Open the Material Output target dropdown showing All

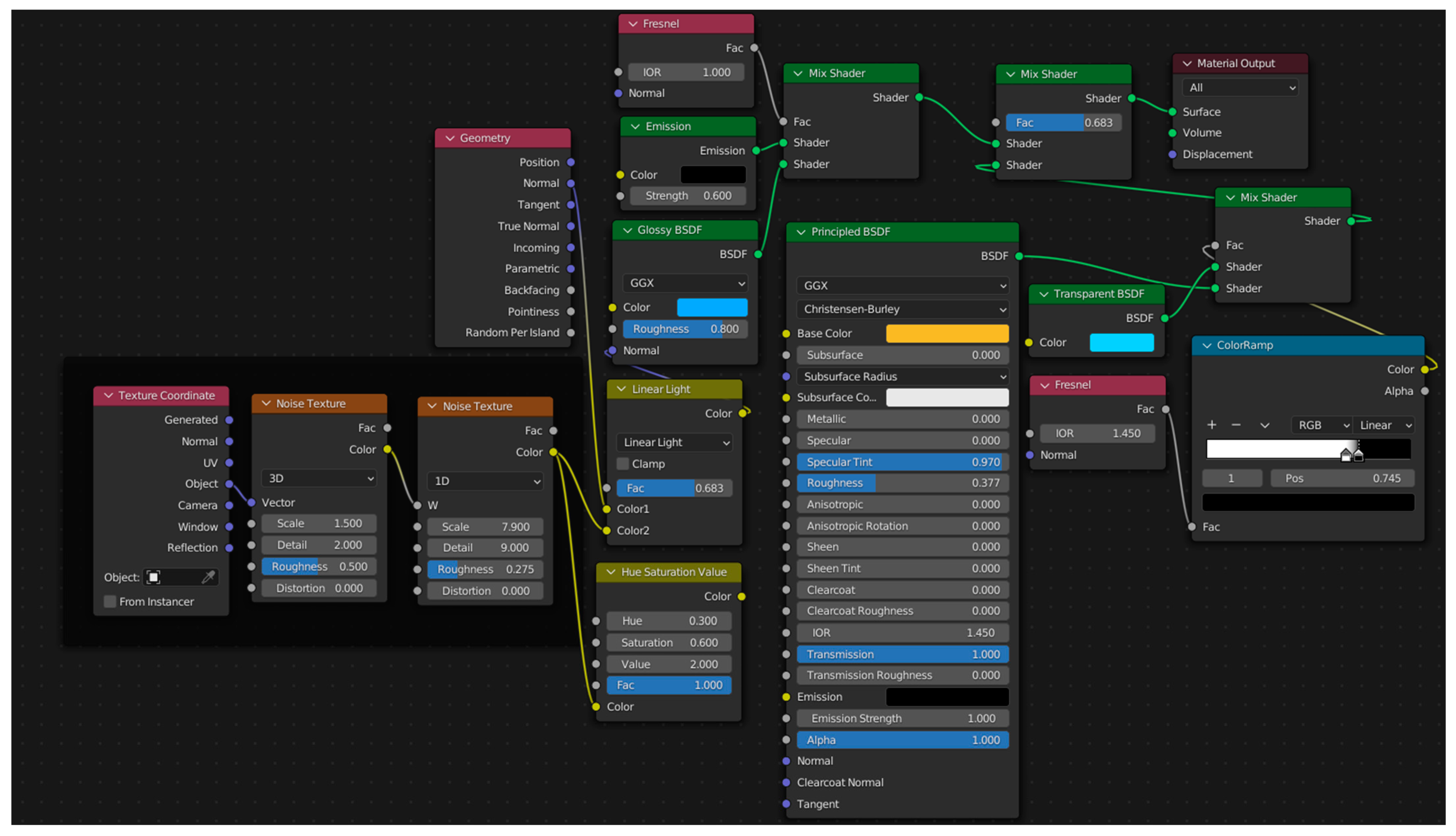pos(1240,88)
